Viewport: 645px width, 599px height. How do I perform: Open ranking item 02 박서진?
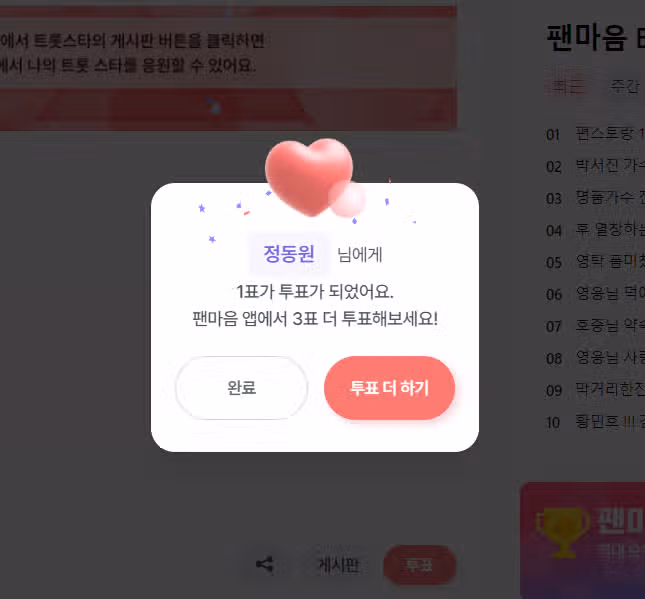[x=595, y=166]
